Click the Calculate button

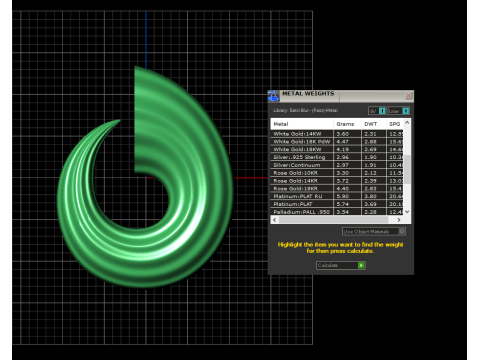click(341, 265)
